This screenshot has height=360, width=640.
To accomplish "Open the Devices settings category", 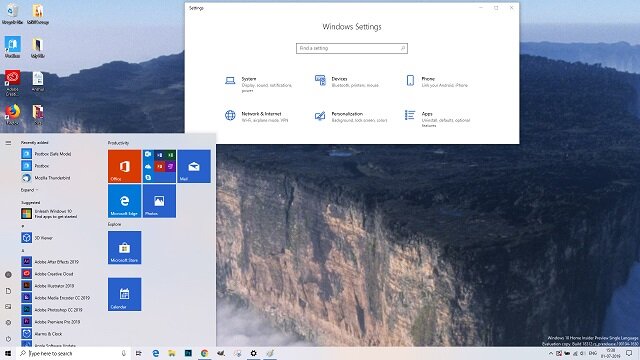I will pos(347,82).
